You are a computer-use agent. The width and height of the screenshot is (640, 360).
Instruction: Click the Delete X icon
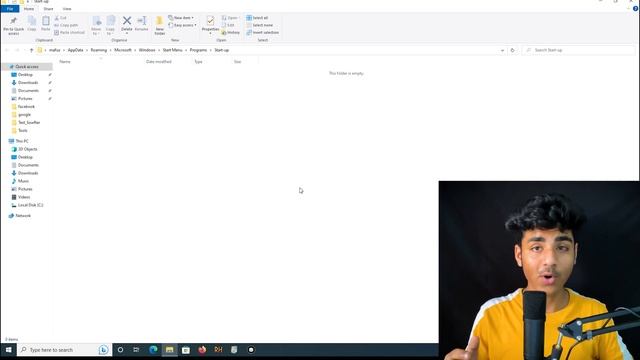(127, 20)
